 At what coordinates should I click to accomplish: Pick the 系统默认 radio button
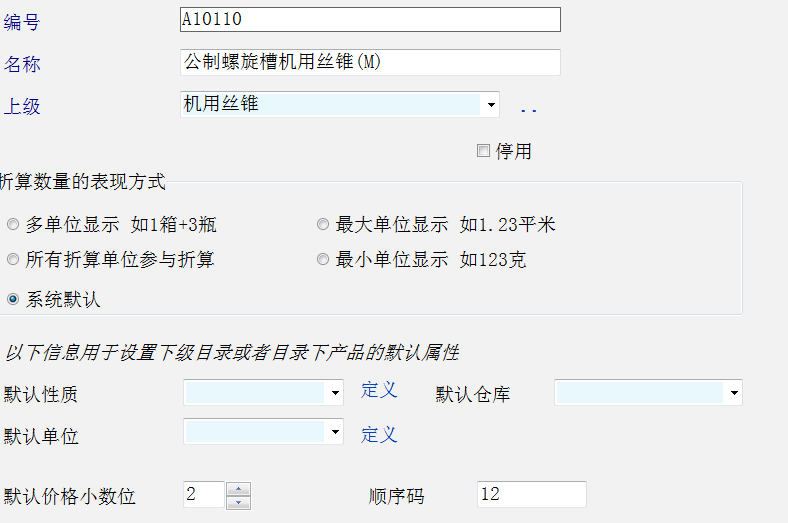13,299
